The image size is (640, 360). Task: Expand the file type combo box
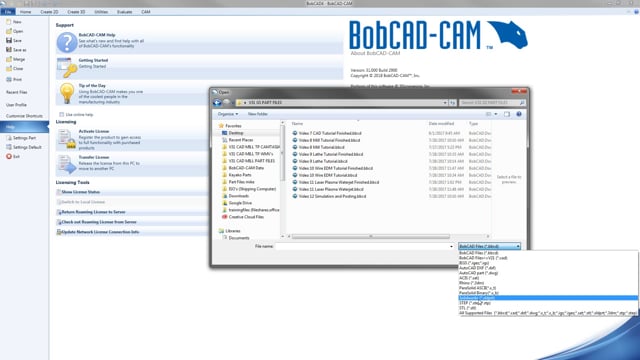pos(489,246)
